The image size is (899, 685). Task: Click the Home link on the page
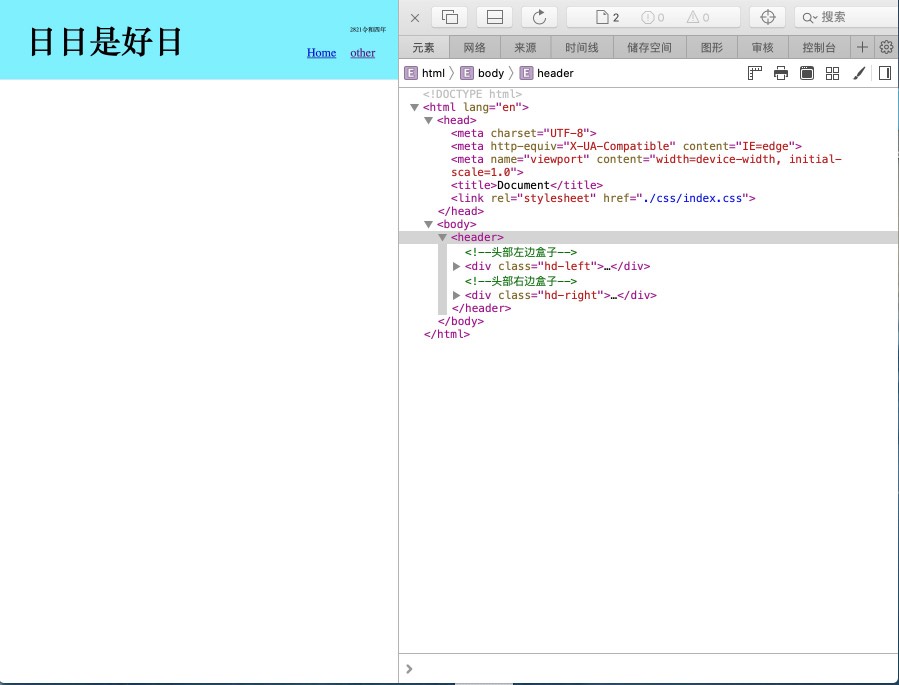click(321, 53)
